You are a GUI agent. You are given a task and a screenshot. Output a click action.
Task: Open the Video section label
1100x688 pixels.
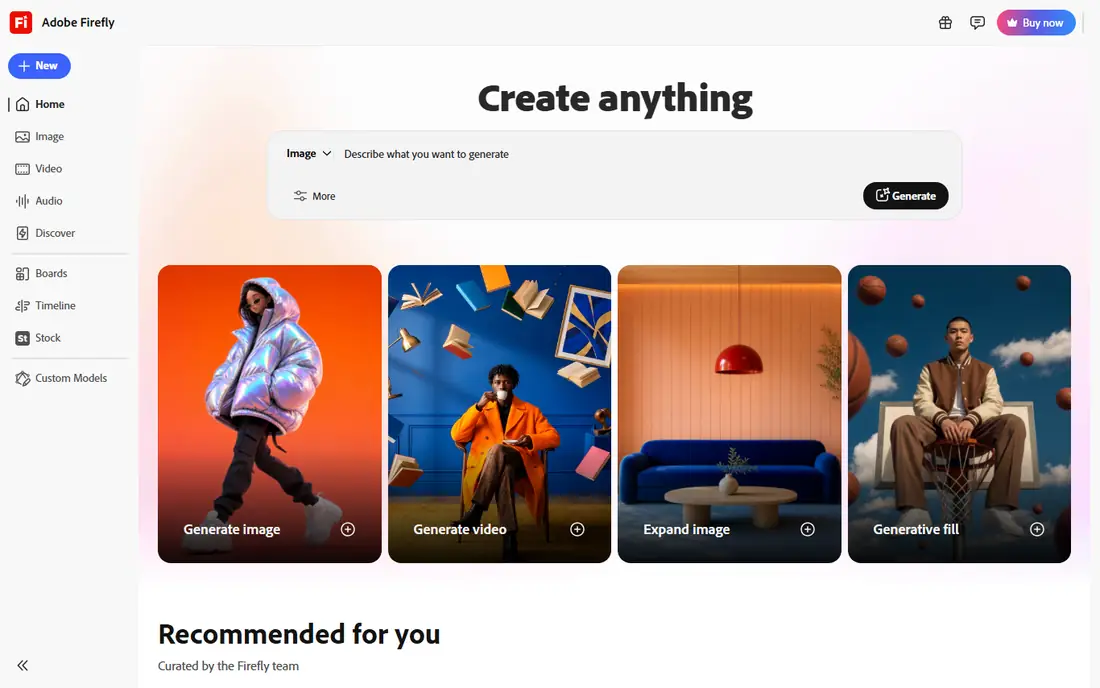coord(48,169)
